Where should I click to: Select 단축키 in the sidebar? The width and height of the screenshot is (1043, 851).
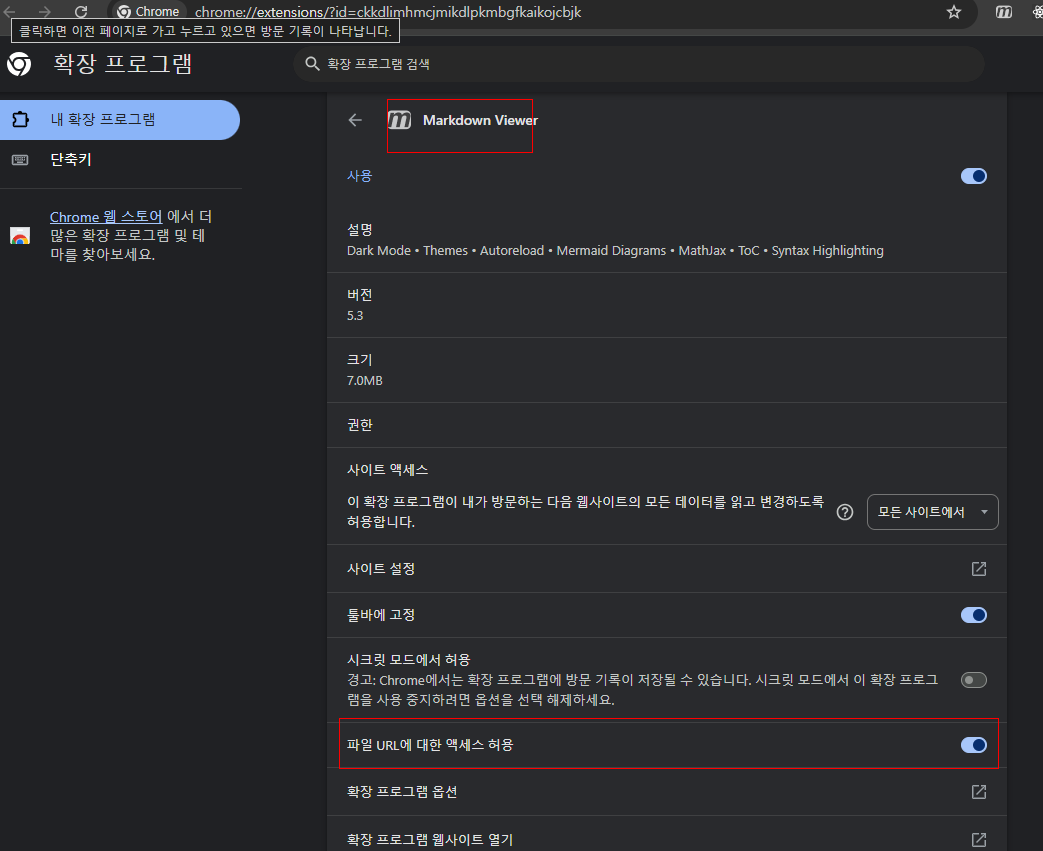pyautogui.click(x=120, y=160)
